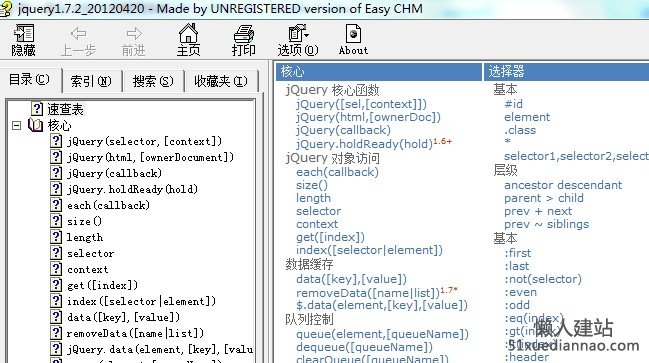This screenshot has height=363, width=649.
Task: Open parent > child selector link
Action: pyautogui.click(x=544, y=198)
